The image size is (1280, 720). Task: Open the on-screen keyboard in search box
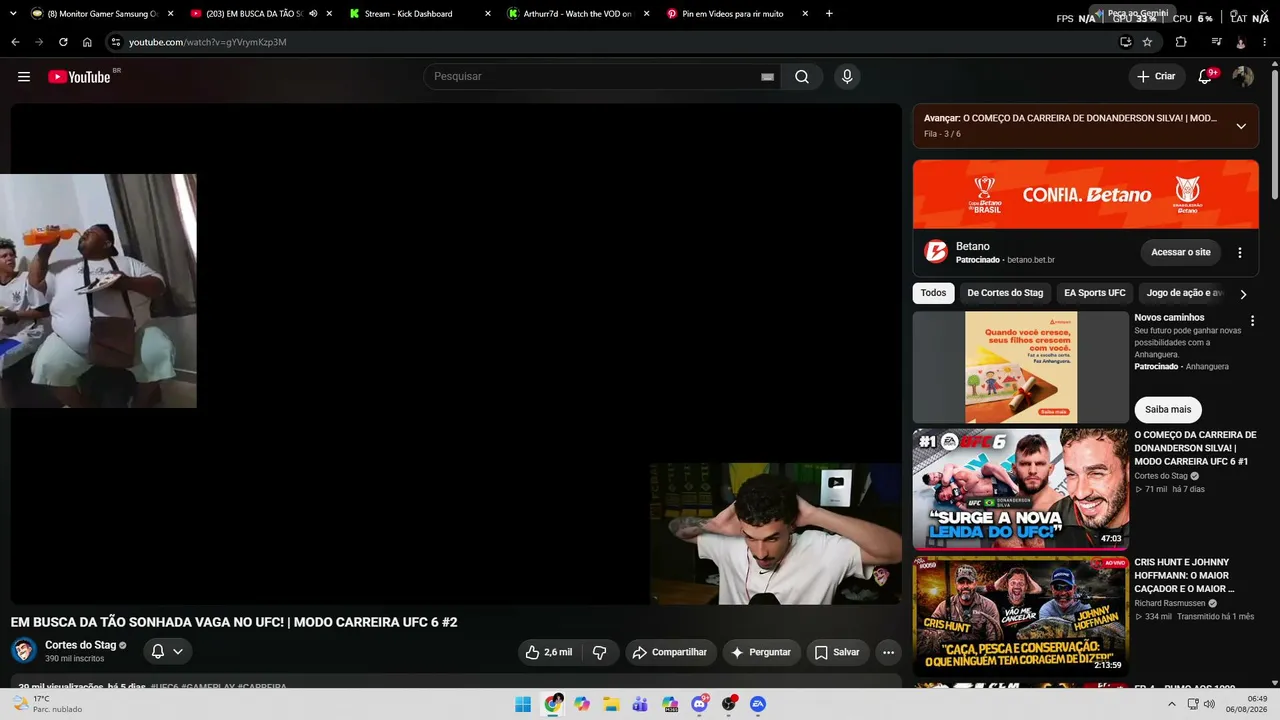click(x=768, y=77)
